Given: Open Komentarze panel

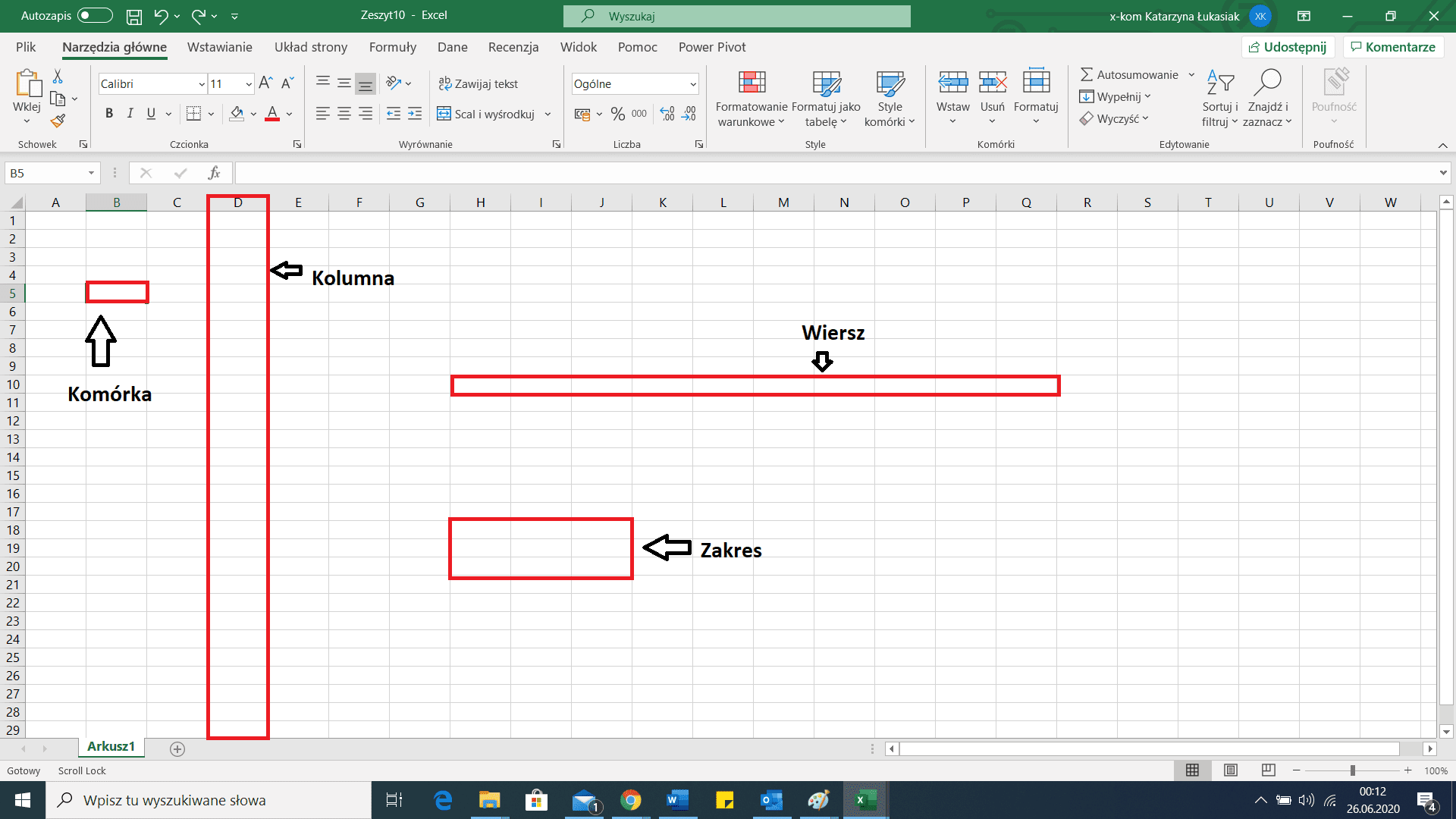Looking at the screenshot, I should 1392,46.
